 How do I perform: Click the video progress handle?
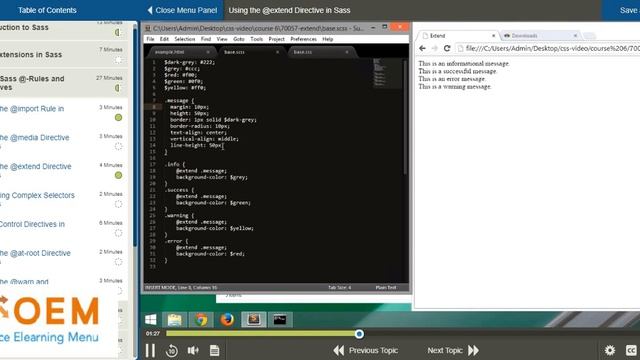[x=359, y=334]
